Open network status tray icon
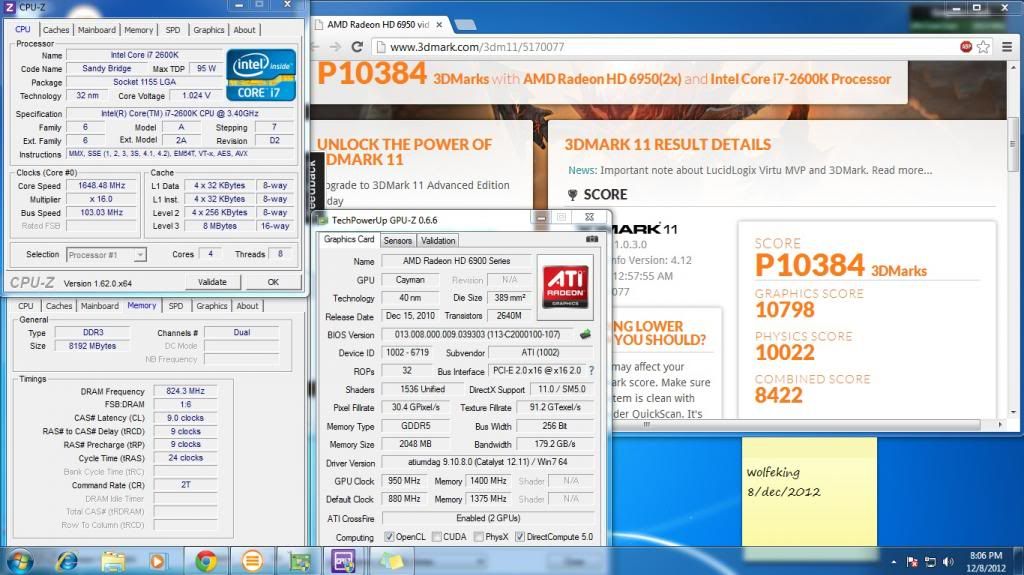The height and width of the screenshot is (575, 1024). coord(931,562)
